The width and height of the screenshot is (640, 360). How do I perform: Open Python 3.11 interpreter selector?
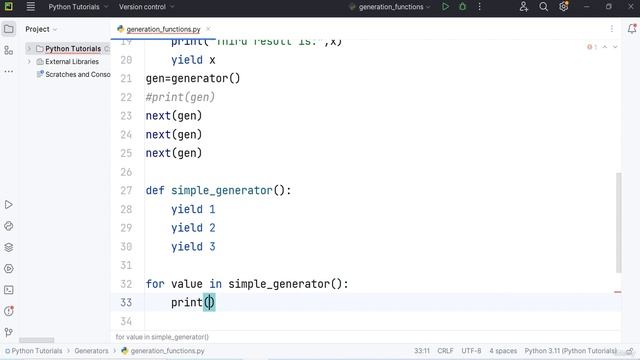tap(571, 351)
